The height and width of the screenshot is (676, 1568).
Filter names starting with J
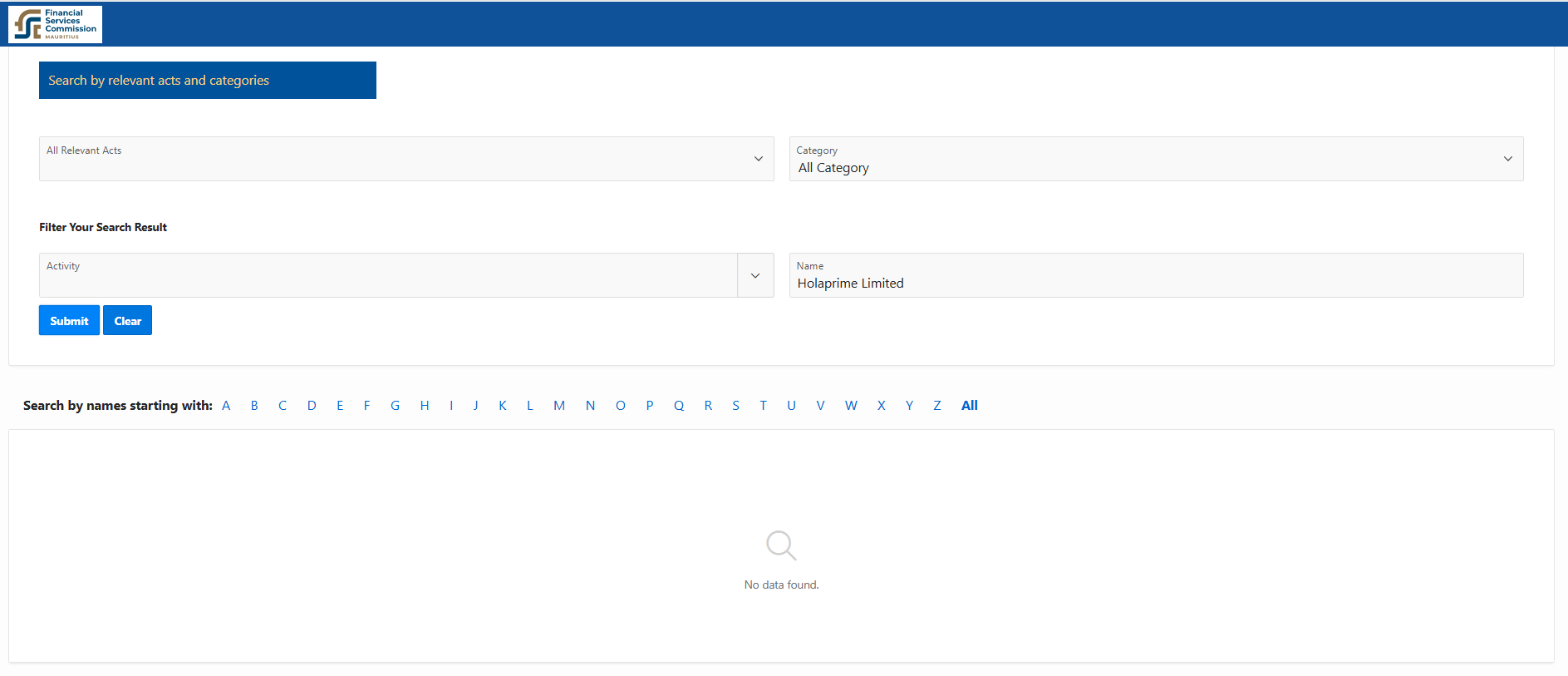click(x=475, y=406)
